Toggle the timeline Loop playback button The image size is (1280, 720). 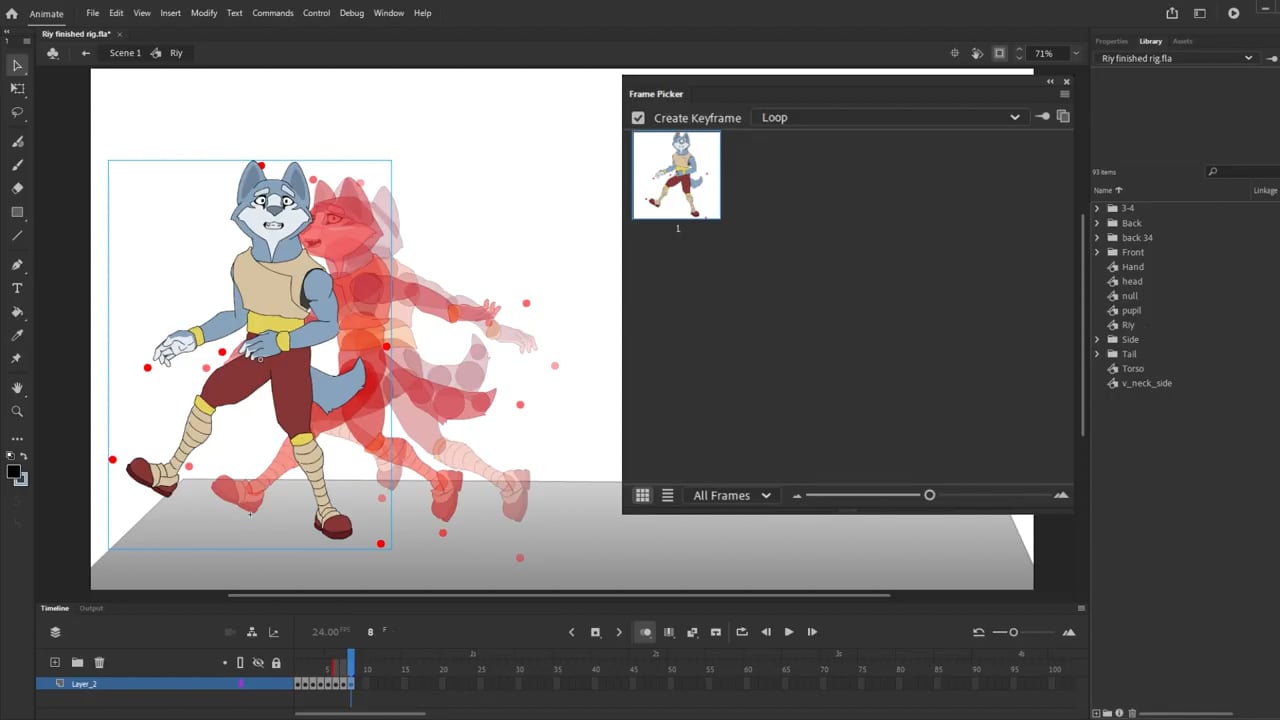(742, 632)
